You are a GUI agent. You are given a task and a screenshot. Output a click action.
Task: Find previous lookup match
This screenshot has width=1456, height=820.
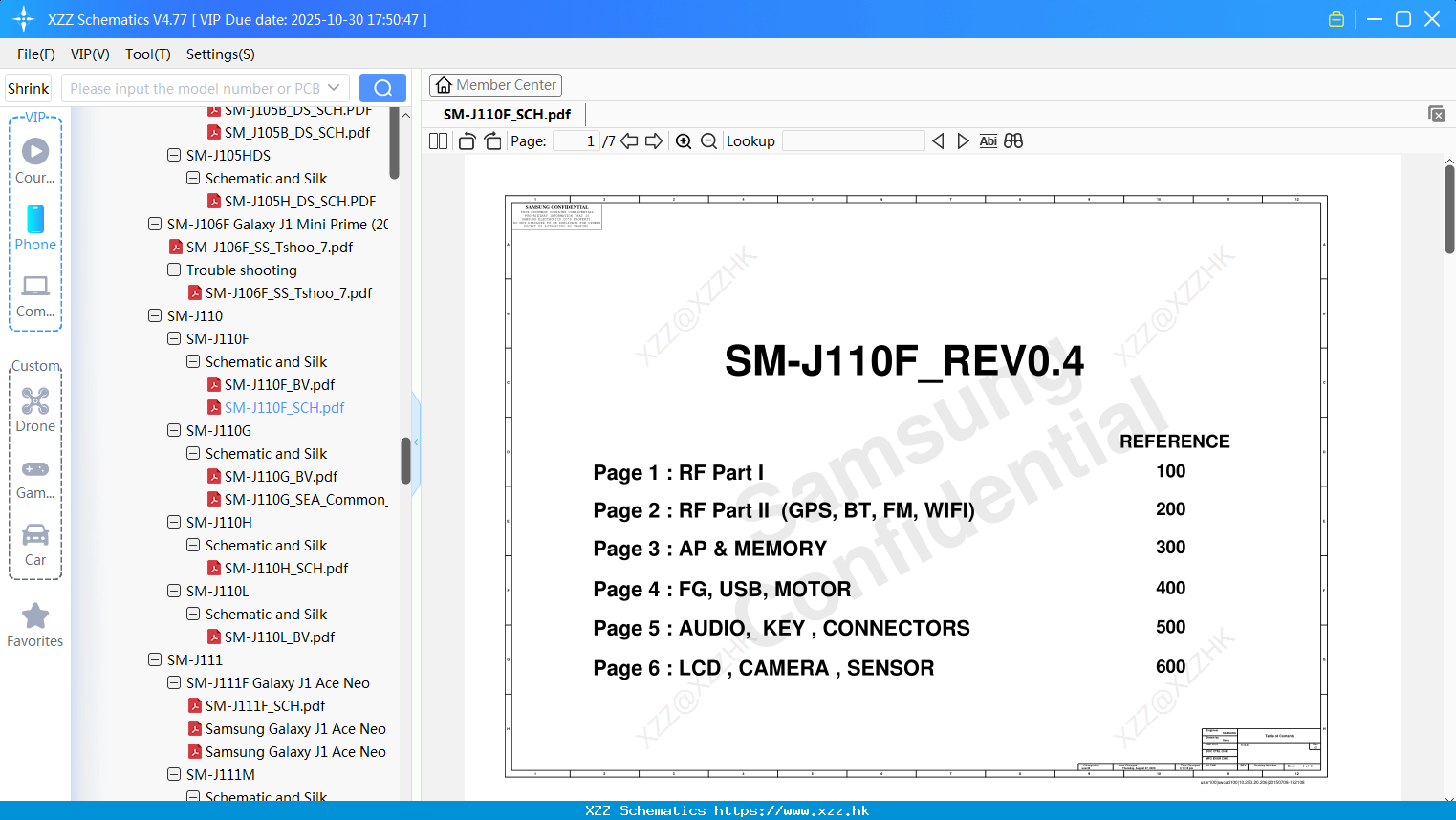[x=938, y=140]
